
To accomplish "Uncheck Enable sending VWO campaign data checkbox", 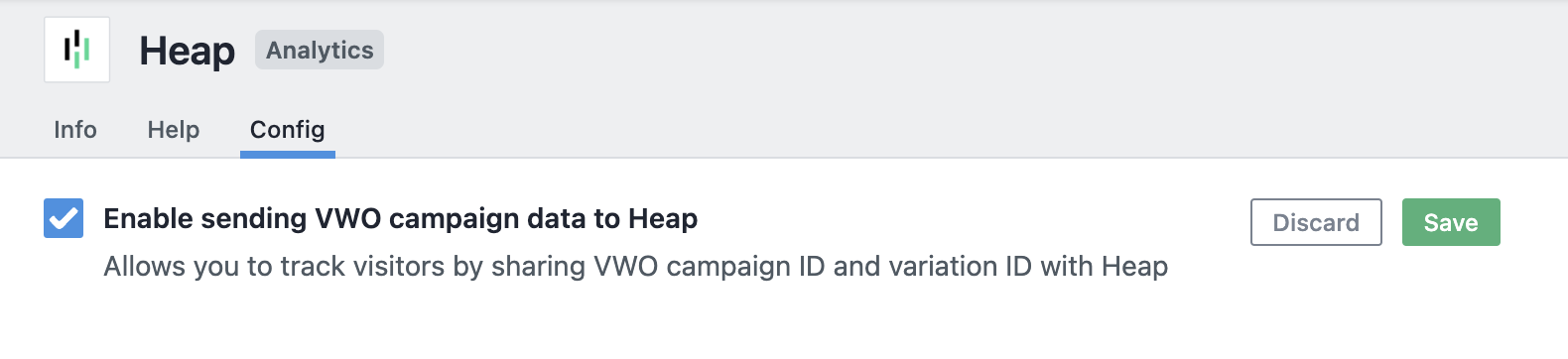I will pos(64,218).
